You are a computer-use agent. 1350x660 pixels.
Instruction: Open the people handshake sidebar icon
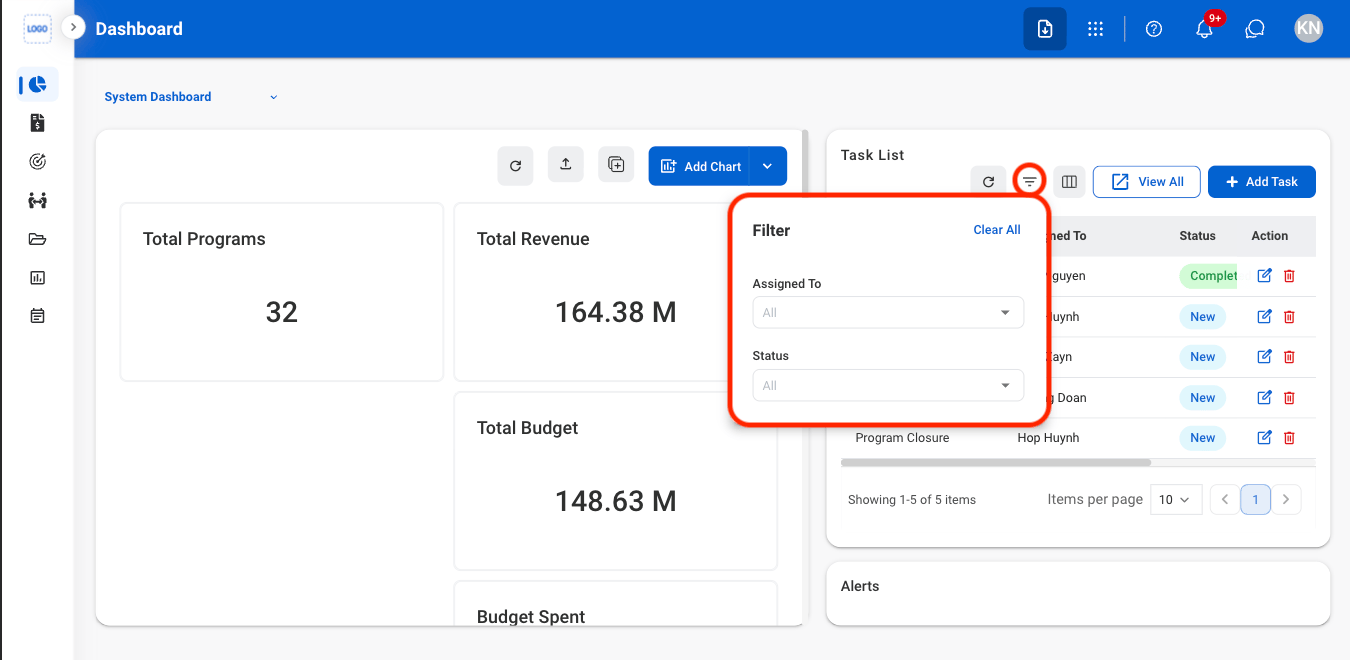coord(38,200)
